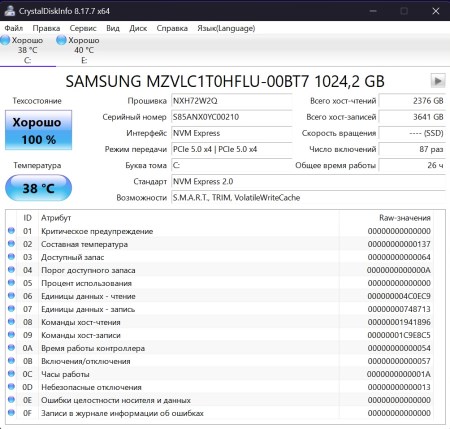Select the Доступный запас attribute text
450x429 pixels.
(72, 257)
